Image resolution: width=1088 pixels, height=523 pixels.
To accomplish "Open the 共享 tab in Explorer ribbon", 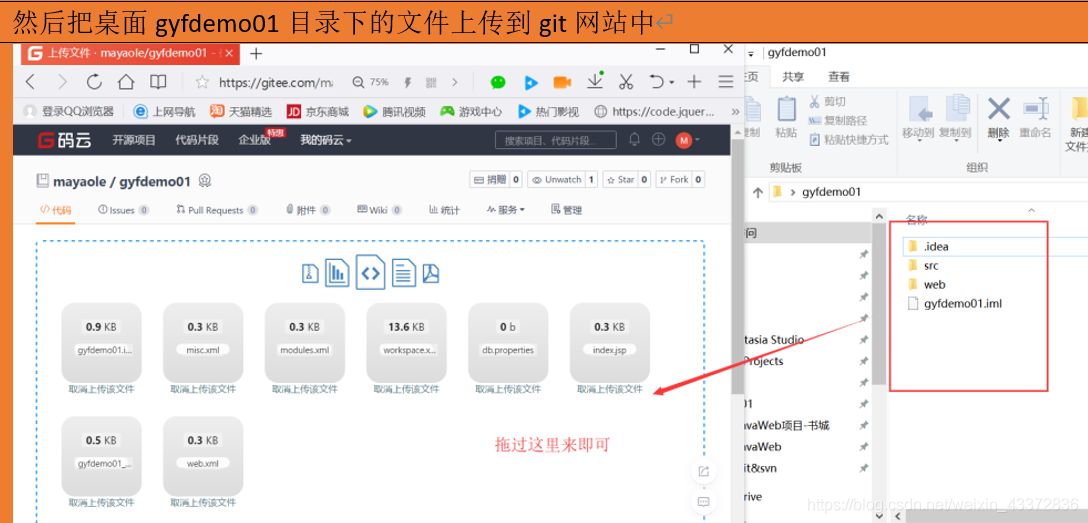I will point(793,77).
